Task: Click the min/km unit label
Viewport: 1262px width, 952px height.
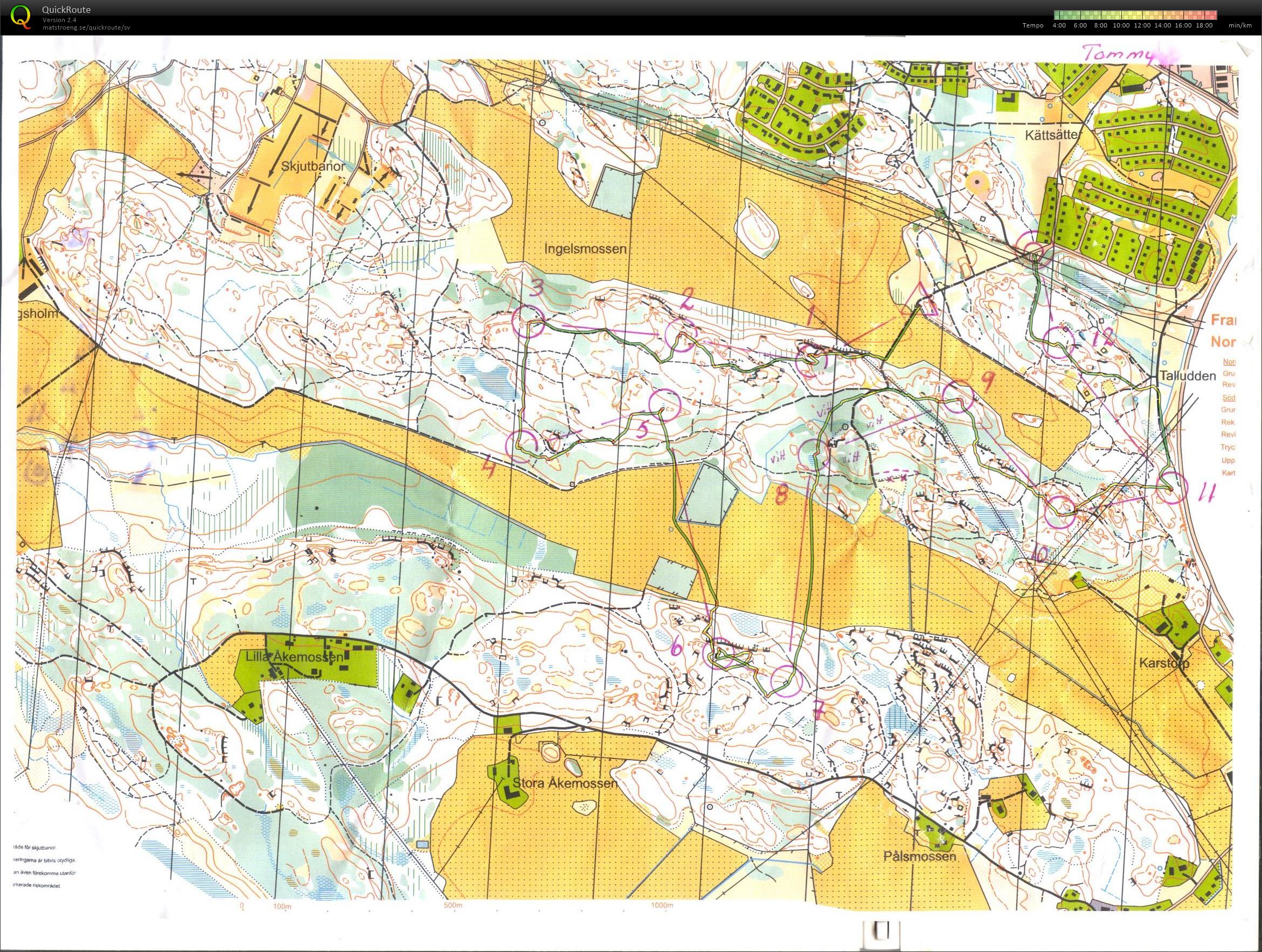Action: 1240,25
